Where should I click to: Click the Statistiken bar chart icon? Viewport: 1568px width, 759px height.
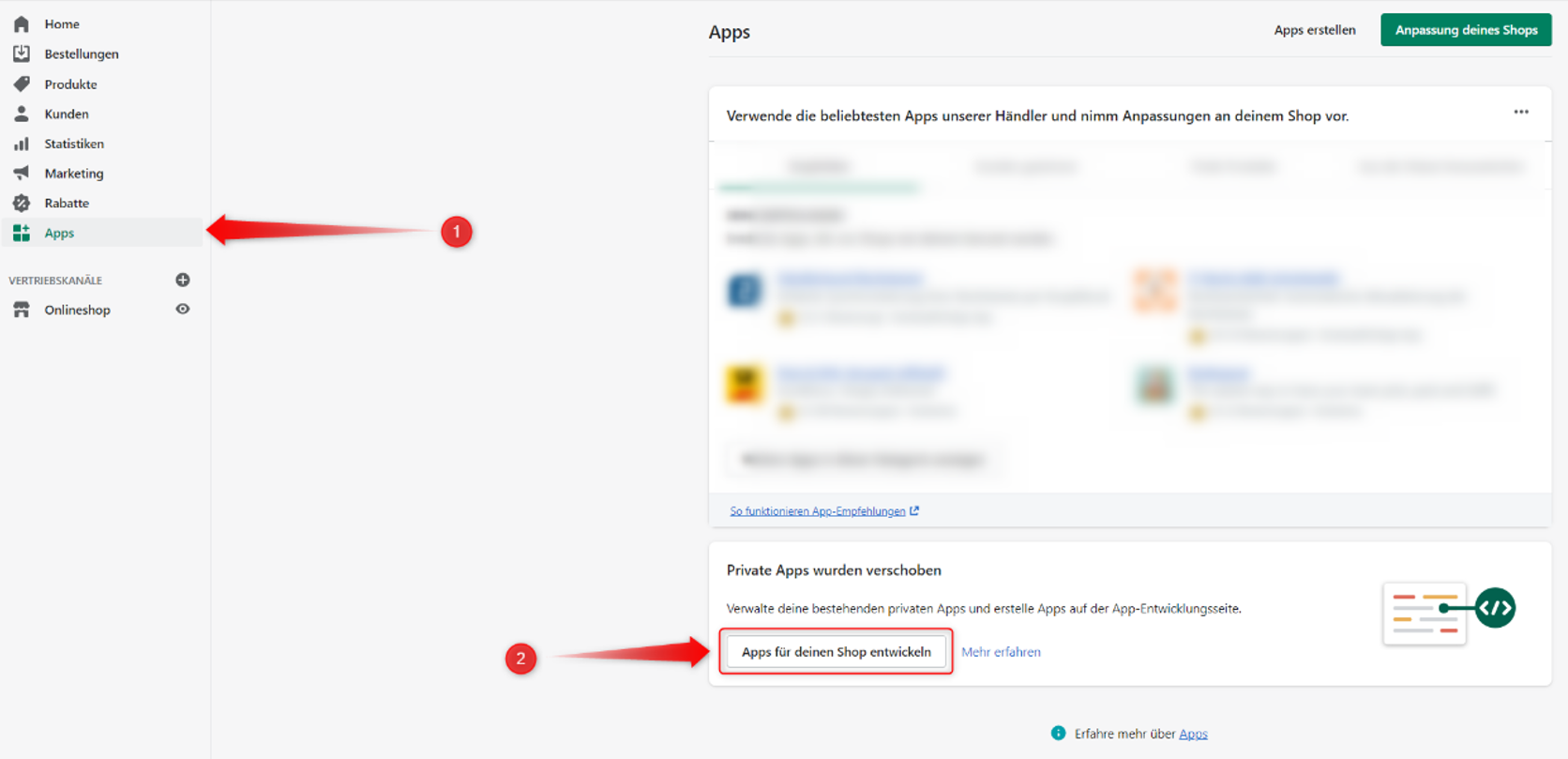tap(22, 144)
